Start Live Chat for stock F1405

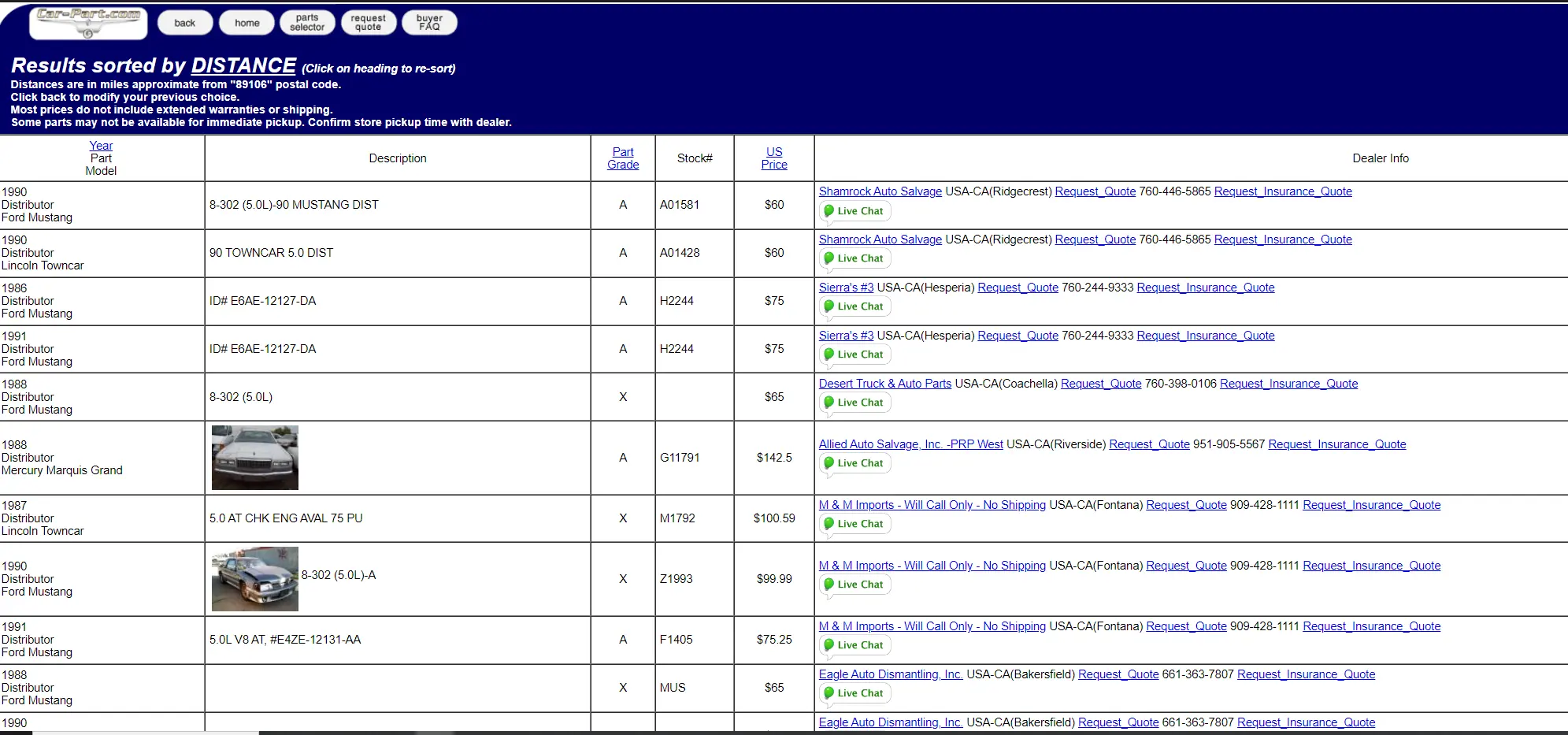tap(854, 645)
